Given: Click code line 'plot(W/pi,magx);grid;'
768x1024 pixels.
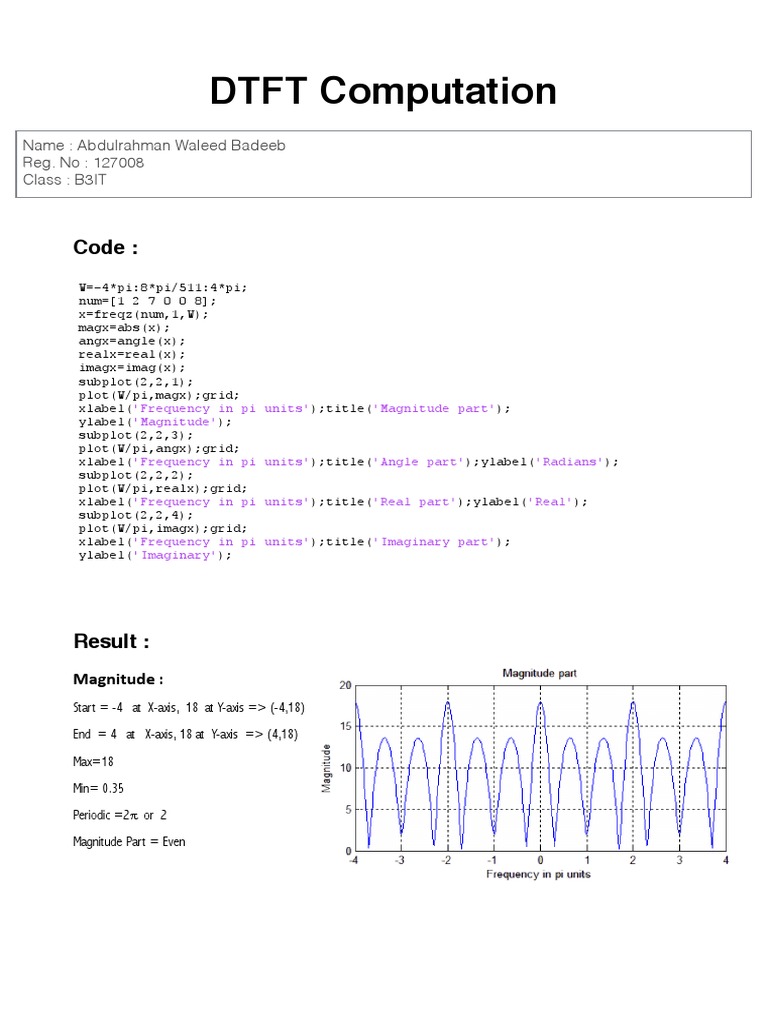Looking at the screenshot, I should pos(159,395).
